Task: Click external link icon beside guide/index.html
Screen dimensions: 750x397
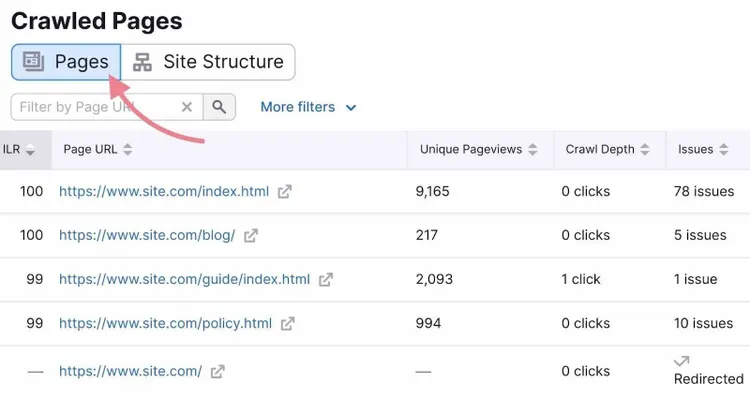Action: point(326,279)
